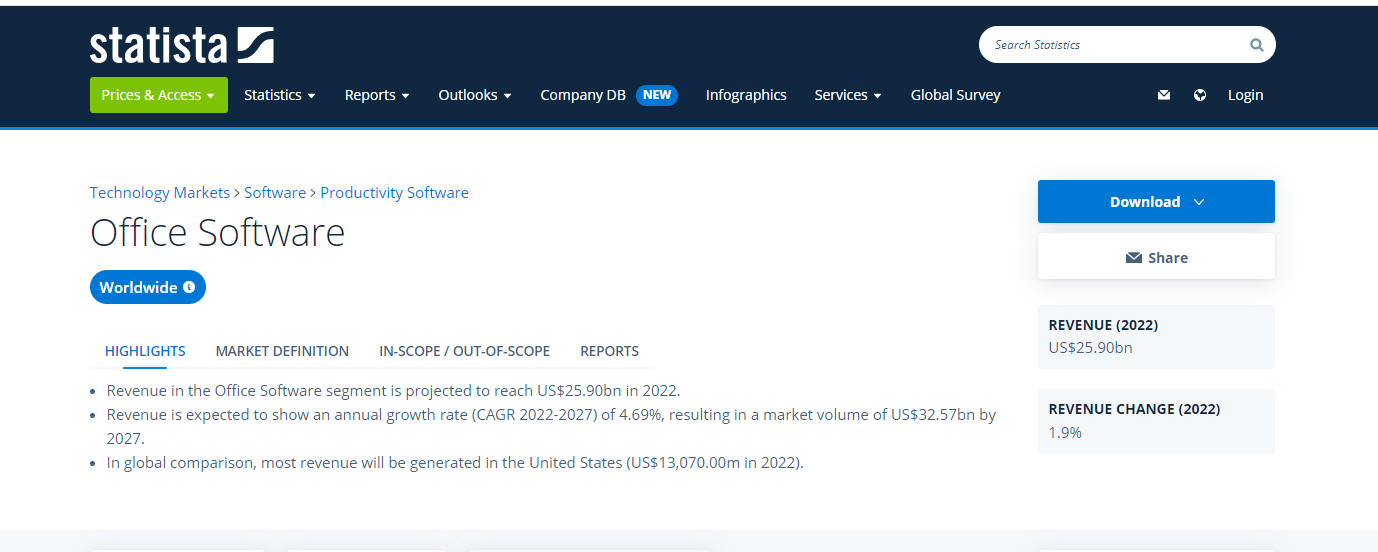Click the Statista logo

coord(181,46)
